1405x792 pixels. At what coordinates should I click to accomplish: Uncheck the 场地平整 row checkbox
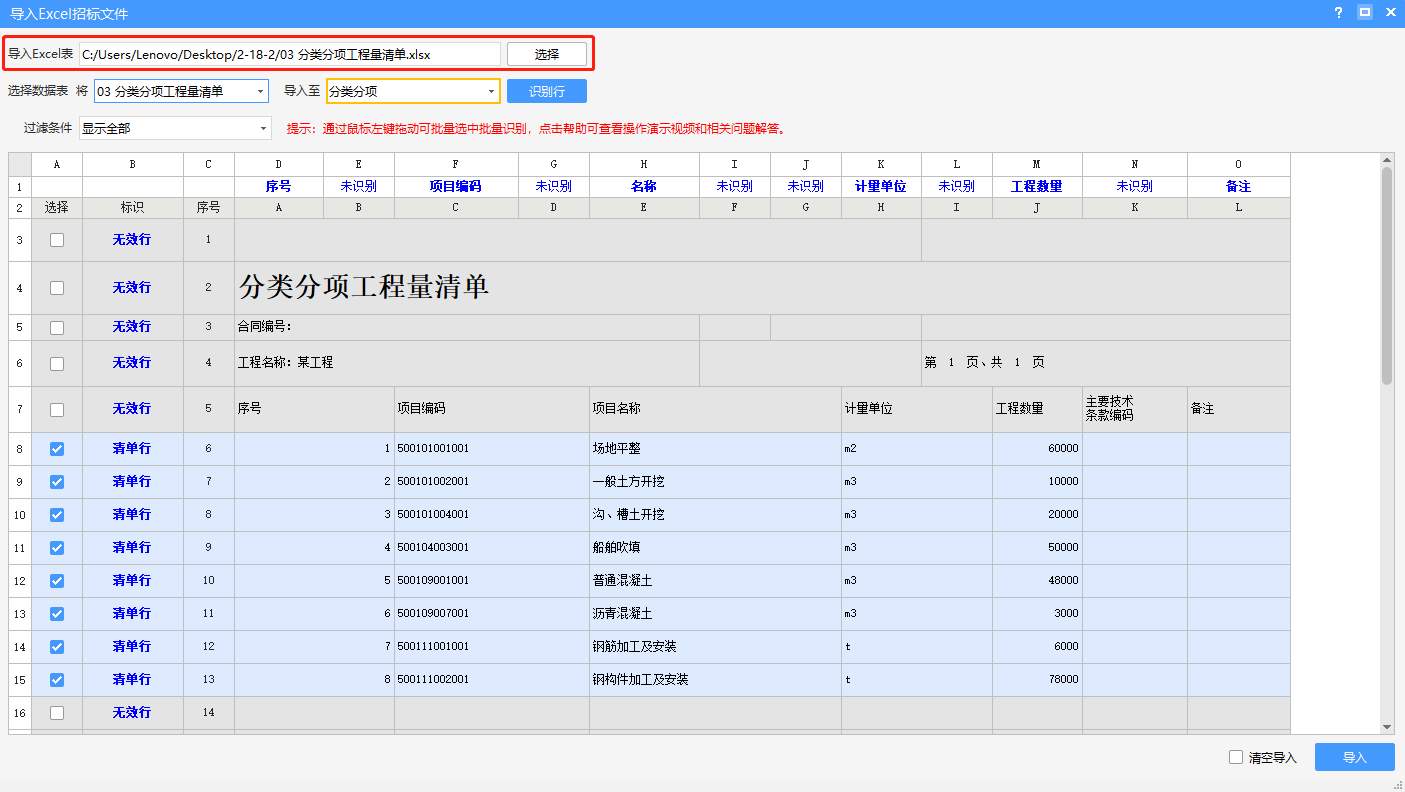coord(57,449)
